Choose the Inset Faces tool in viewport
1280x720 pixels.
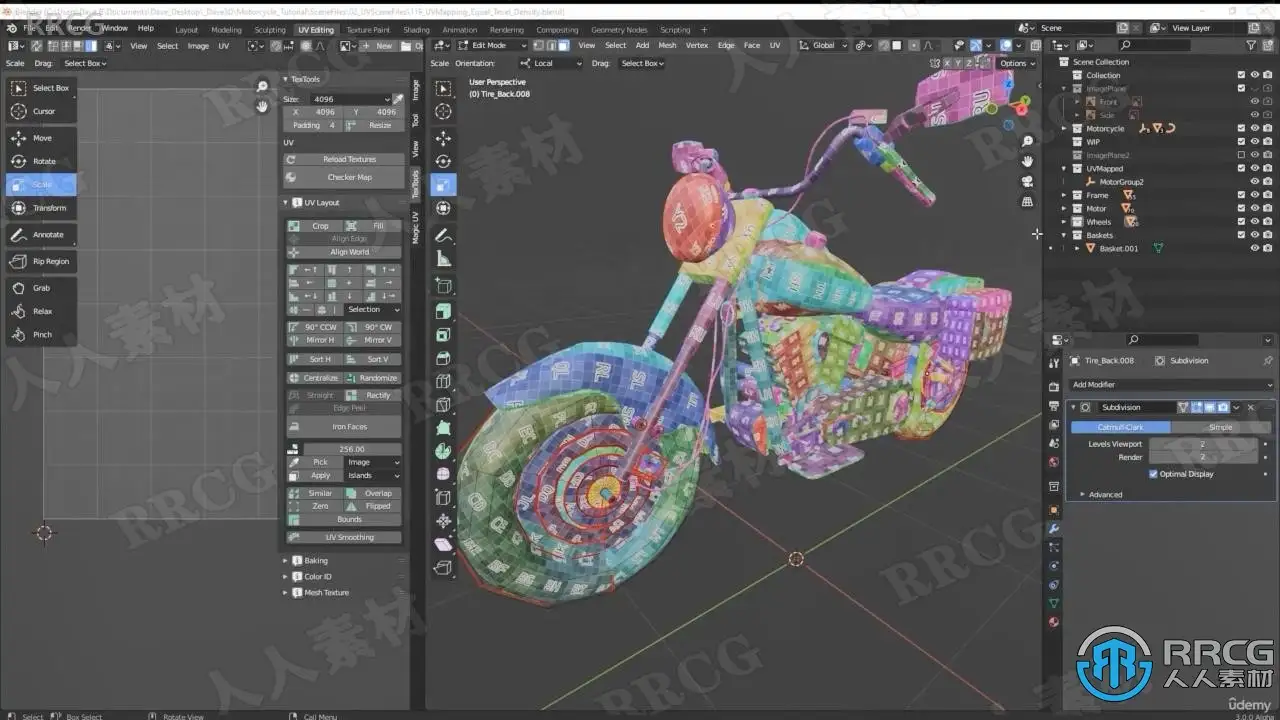[444, 334]
